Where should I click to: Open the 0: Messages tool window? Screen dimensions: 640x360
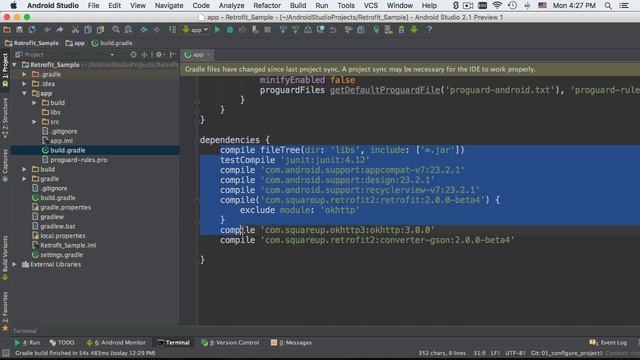coord(291,343)
